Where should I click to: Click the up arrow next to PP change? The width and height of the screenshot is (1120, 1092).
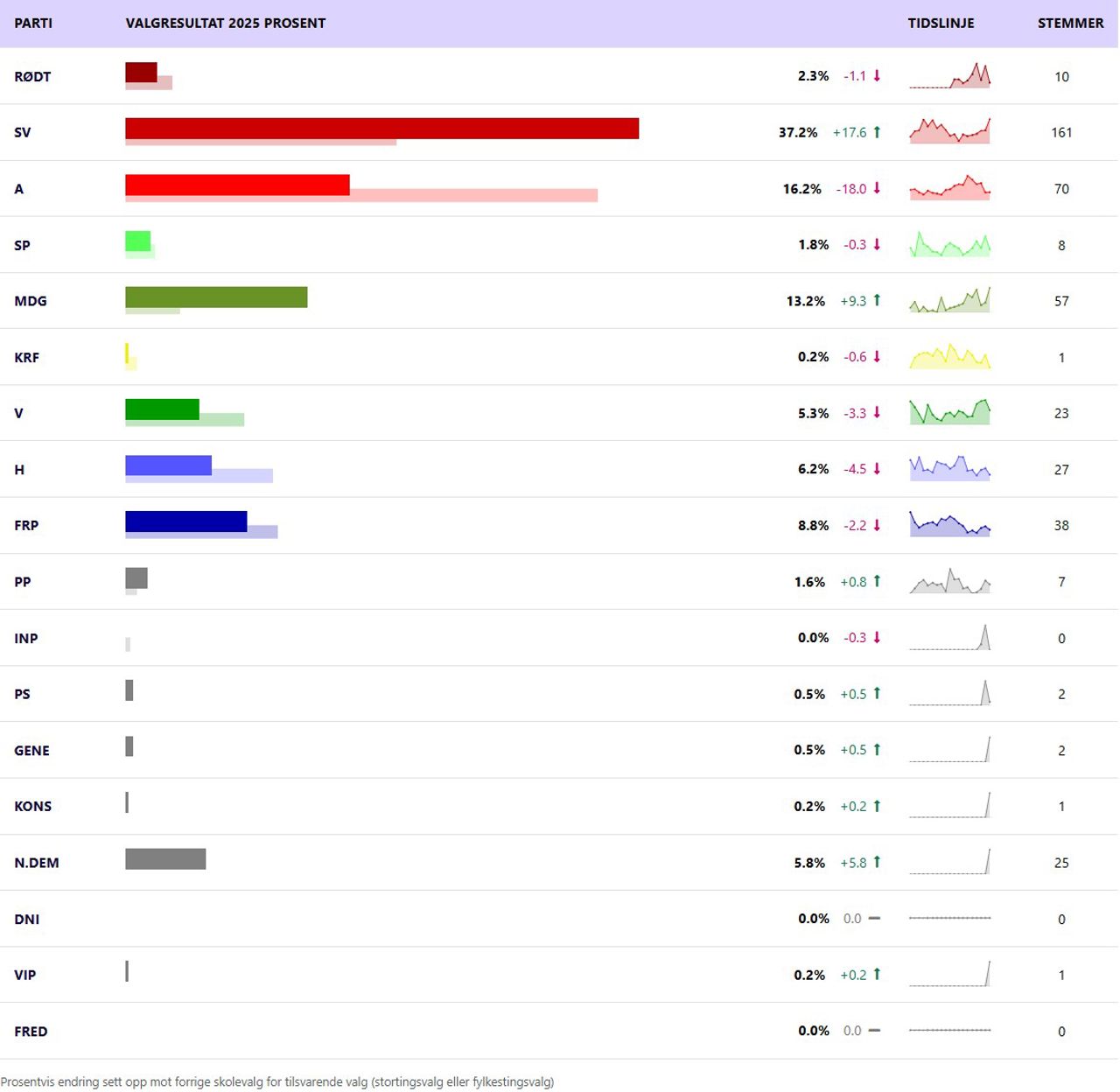click(877, 581)
